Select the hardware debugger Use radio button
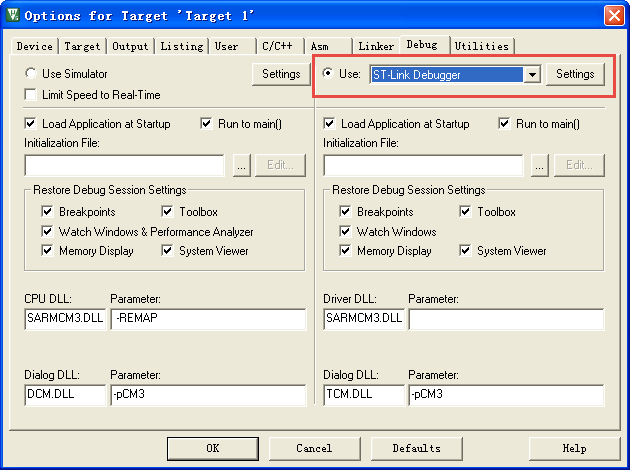Viewport: 630px width, 470px height. 328,74
